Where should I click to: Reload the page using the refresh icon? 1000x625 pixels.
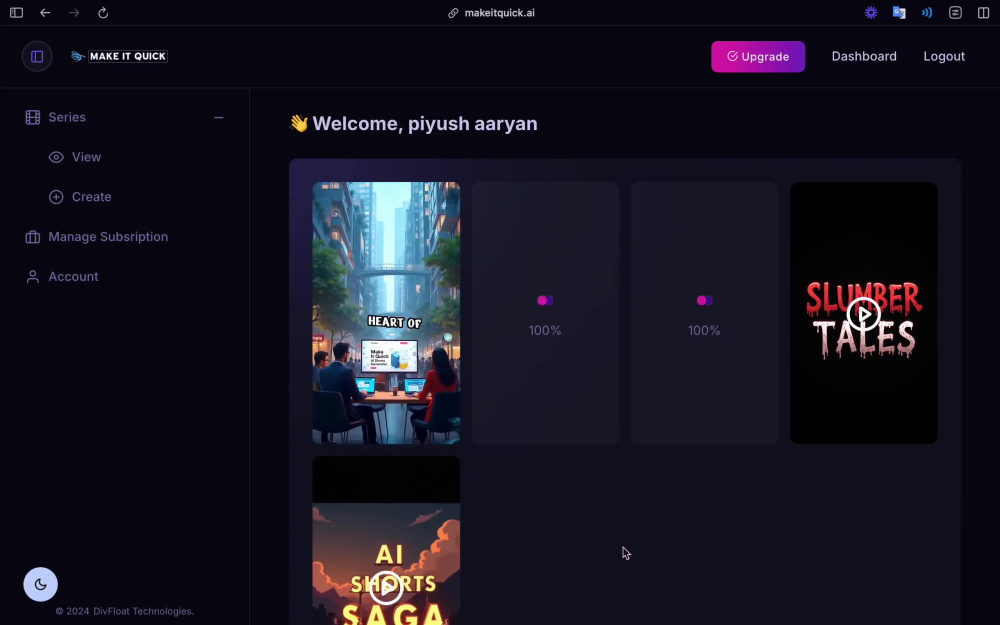click(x=103, y=13)
